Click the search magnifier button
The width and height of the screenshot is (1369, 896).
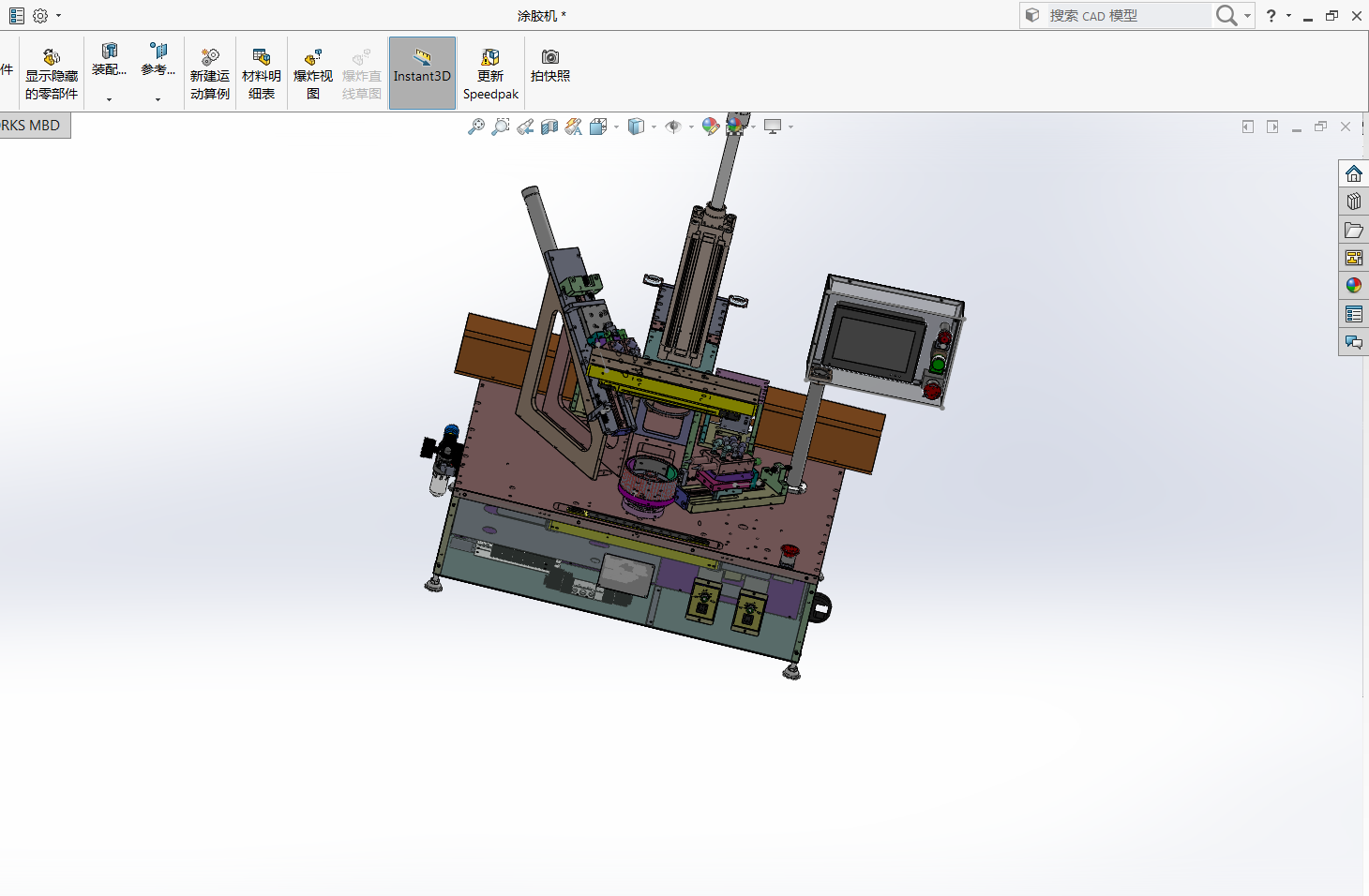pyautogui.click(x=1226, y=15)
